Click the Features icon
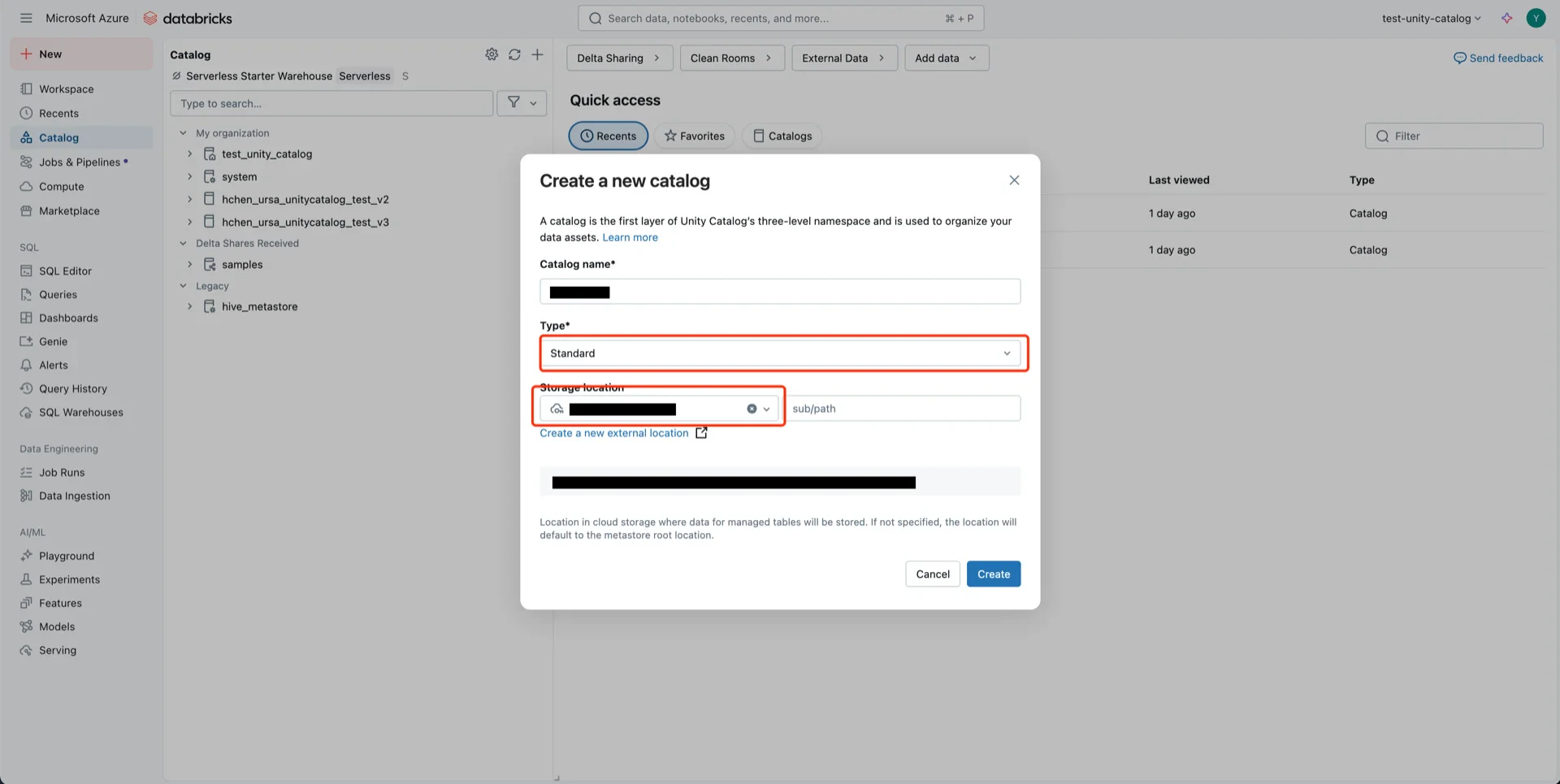Screen dimensions: 1560x784 [x=26, y=603]
